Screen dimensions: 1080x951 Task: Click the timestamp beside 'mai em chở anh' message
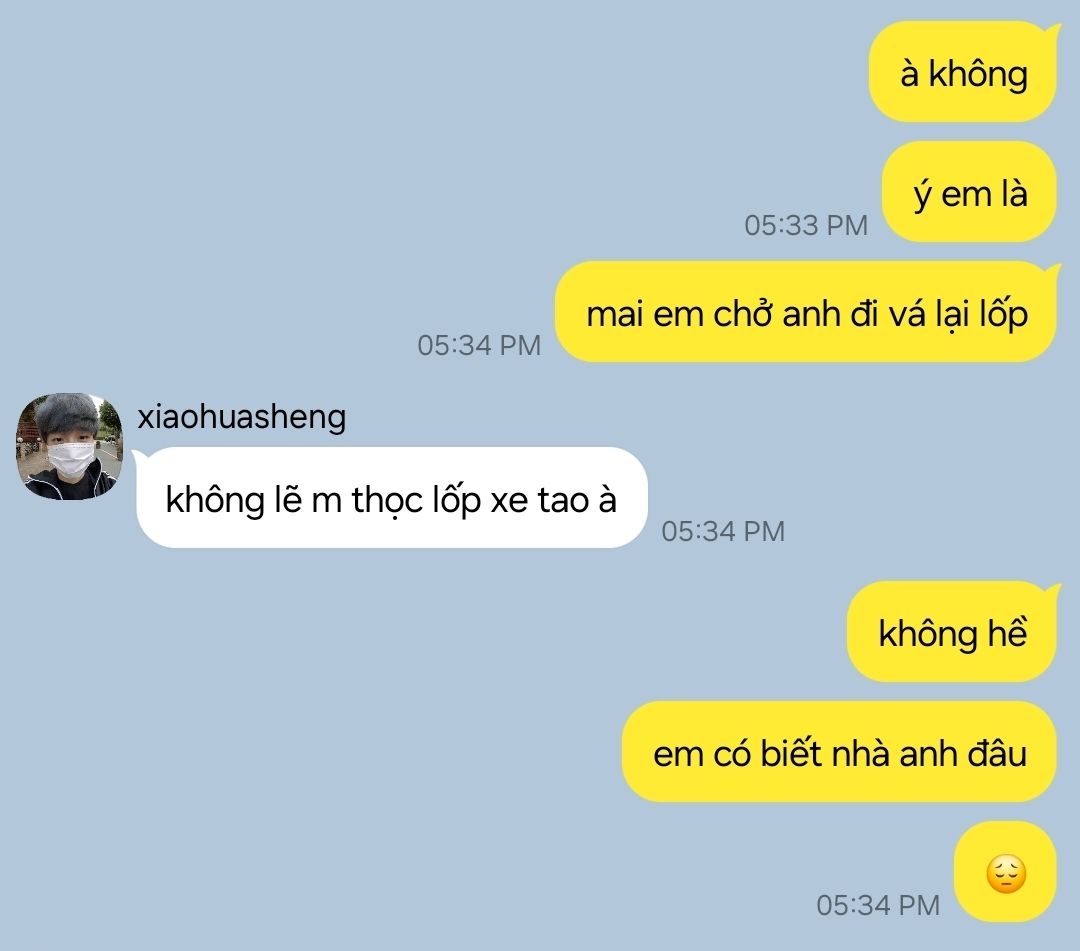(x=479, y=346)
